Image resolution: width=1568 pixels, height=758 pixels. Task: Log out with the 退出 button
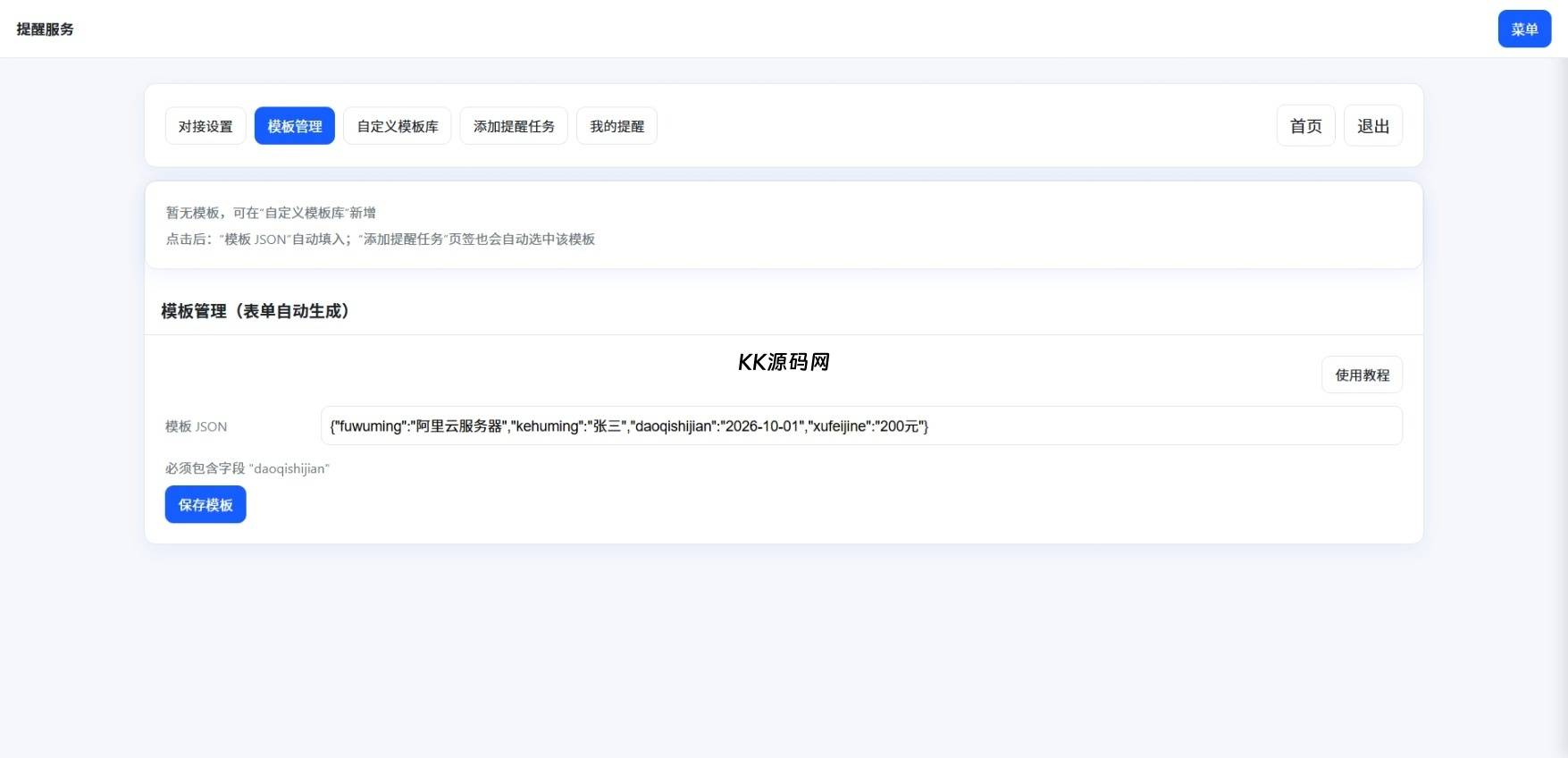pos(1372,126)
